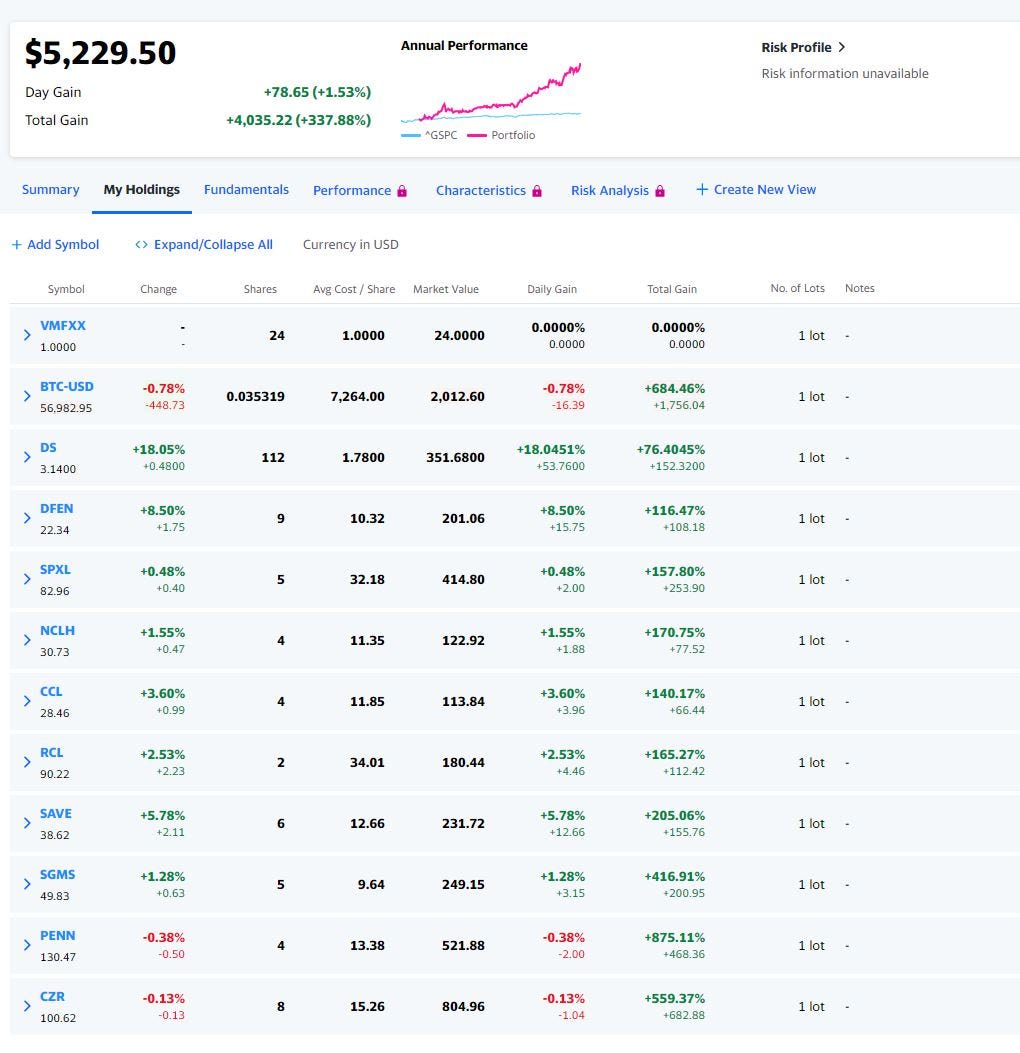Click the lock icon beside Characteristics tab

click(x=537, y=191)
